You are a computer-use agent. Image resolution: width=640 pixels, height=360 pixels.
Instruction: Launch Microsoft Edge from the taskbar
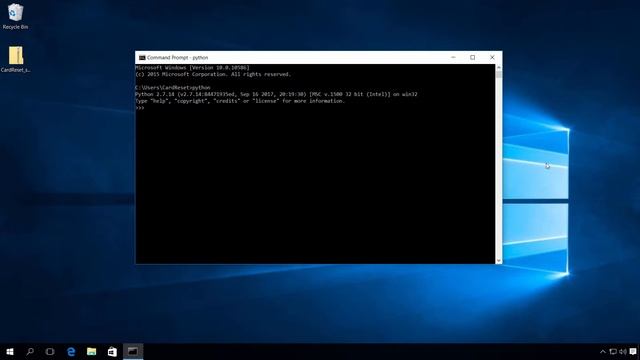coord(71,351)
